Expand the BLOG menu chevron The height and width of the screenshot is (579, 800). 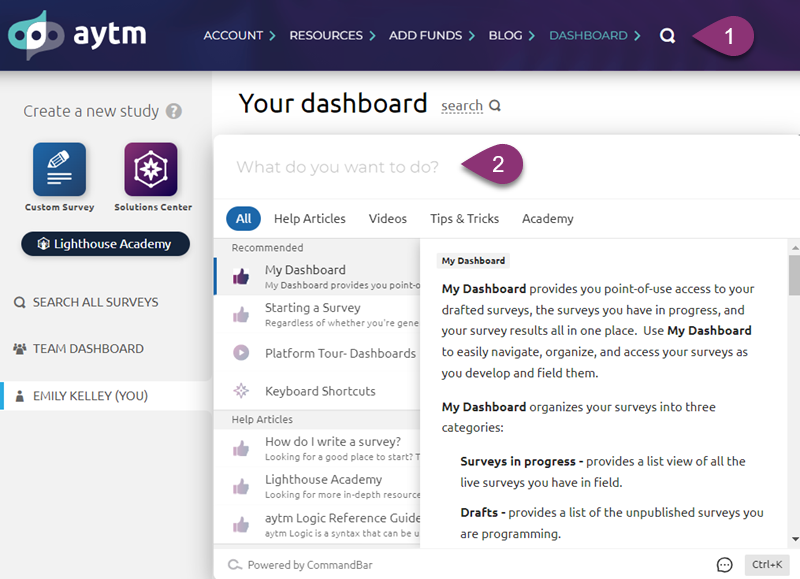click(531, 36)
